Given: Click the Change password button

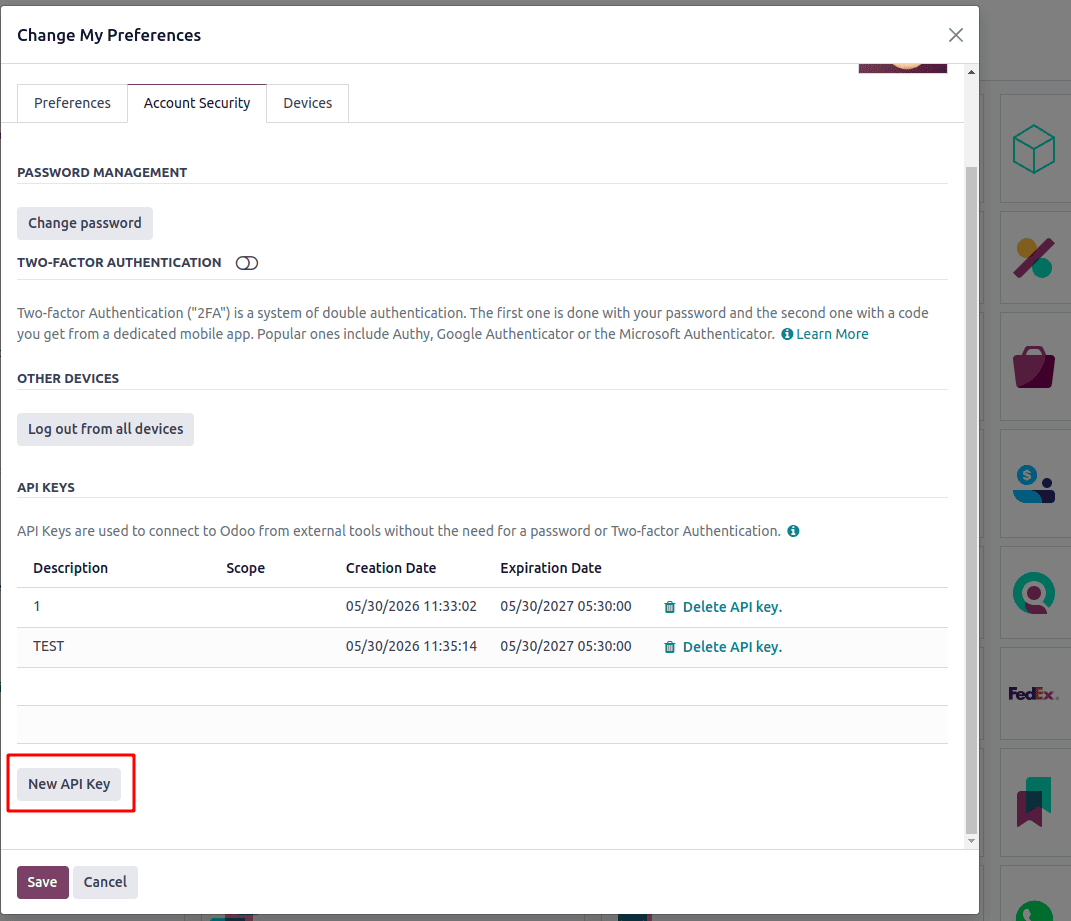Looking at the screenshot, I should (85, 223).
